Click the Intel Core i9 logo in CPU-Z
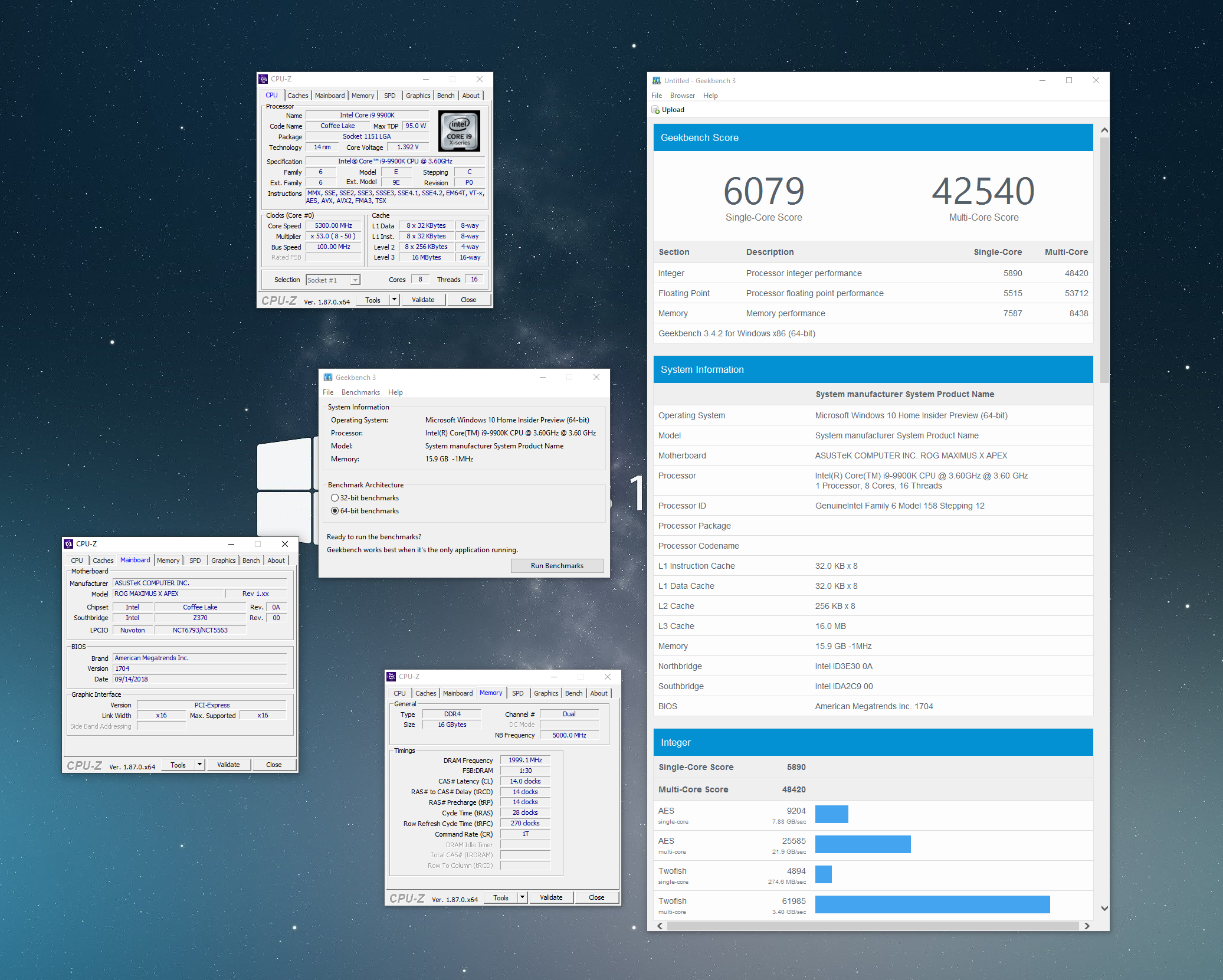The image size is (1223, 980). coord(460,132)
